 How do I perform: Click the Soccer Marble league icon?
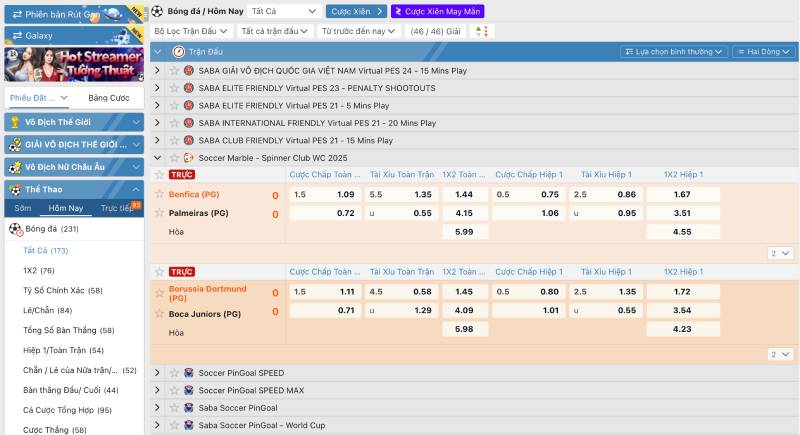[188, 158]
